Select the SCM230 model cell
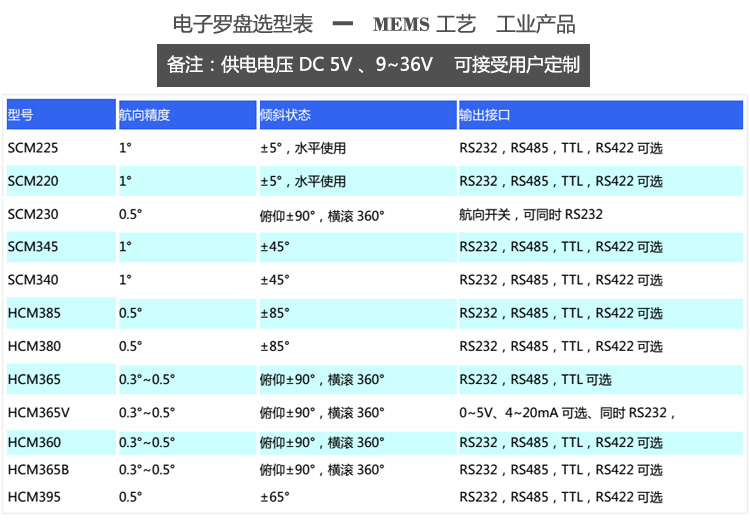Screen dimensions: 750x529 (33, 214)
